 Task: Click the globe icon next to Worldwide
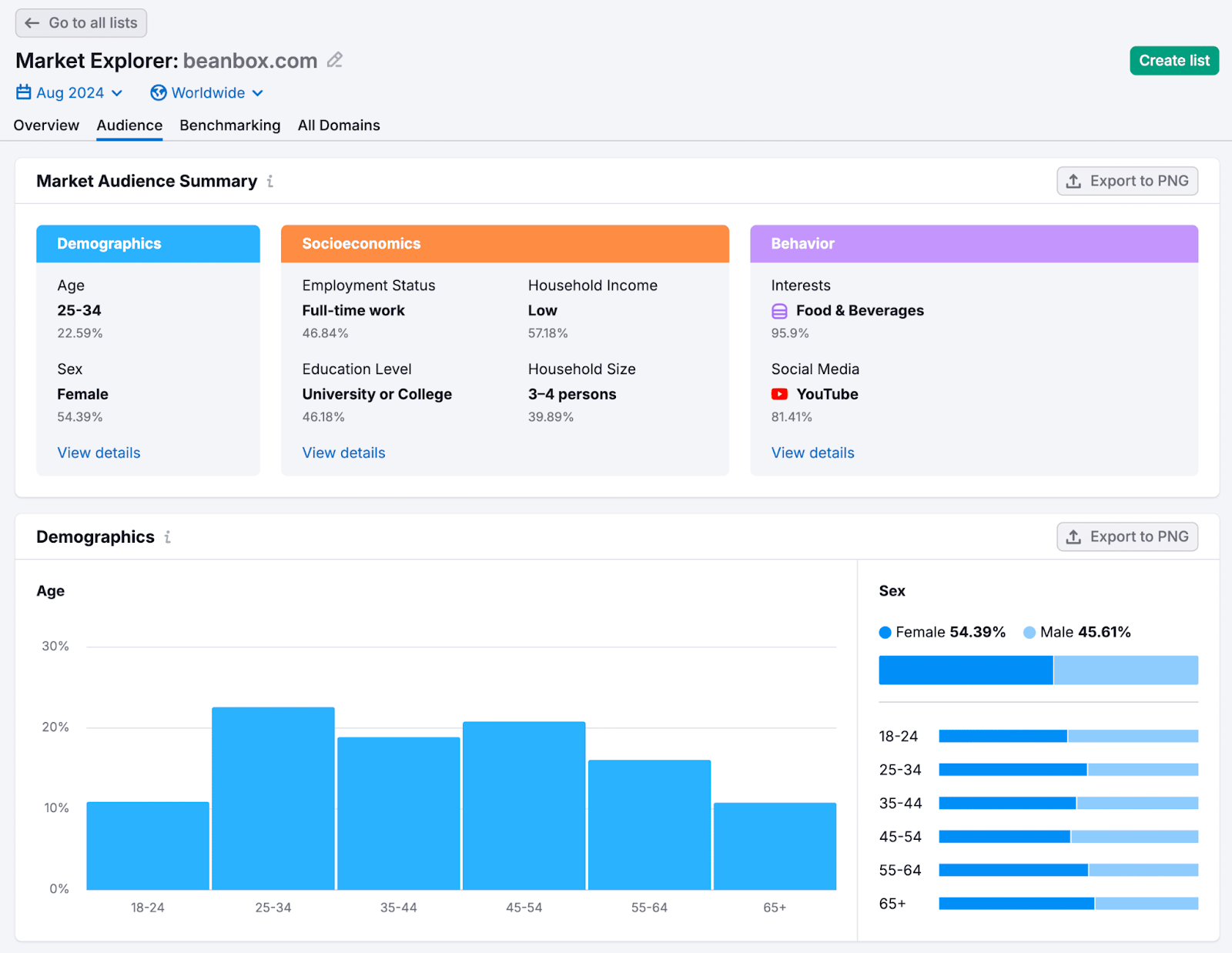pyautogui.click(x=159, y=92)
